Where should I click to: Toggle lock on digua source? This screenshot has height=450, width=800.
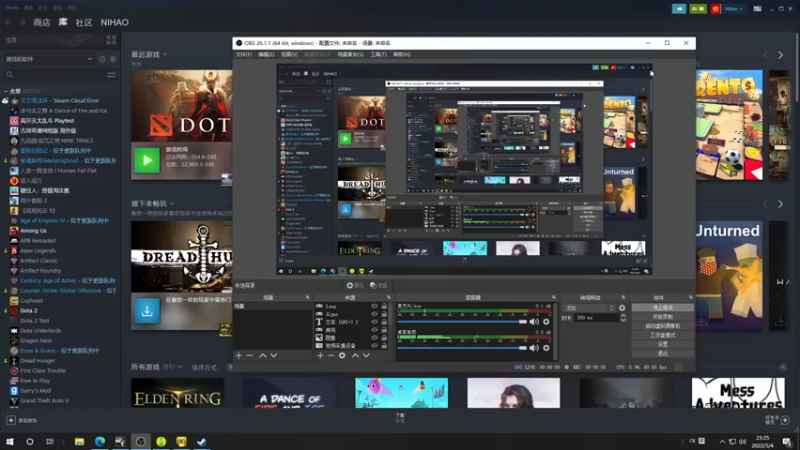tap(384, 314)
